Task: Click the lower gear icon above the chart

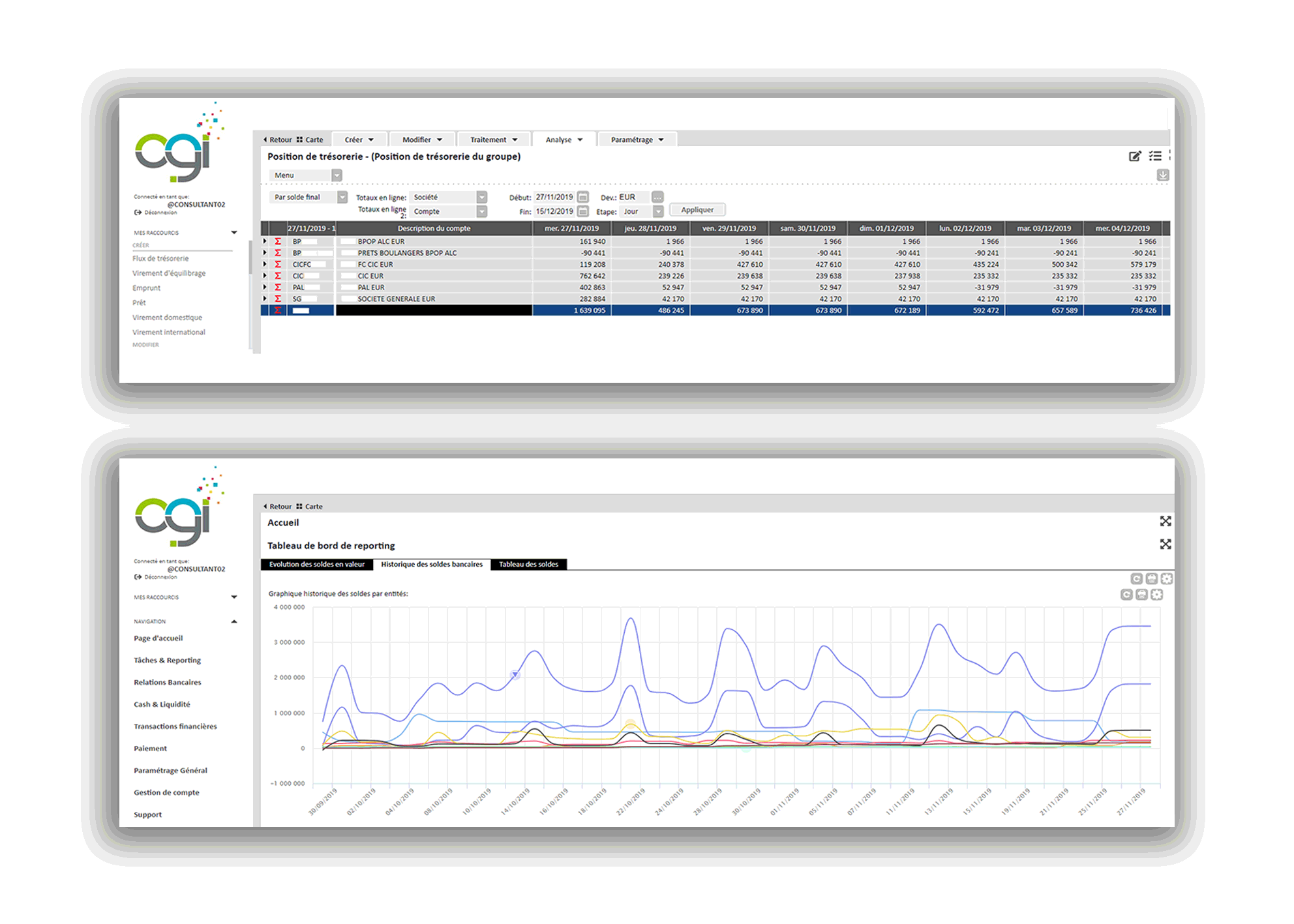Action: (x=1156, y=594)
